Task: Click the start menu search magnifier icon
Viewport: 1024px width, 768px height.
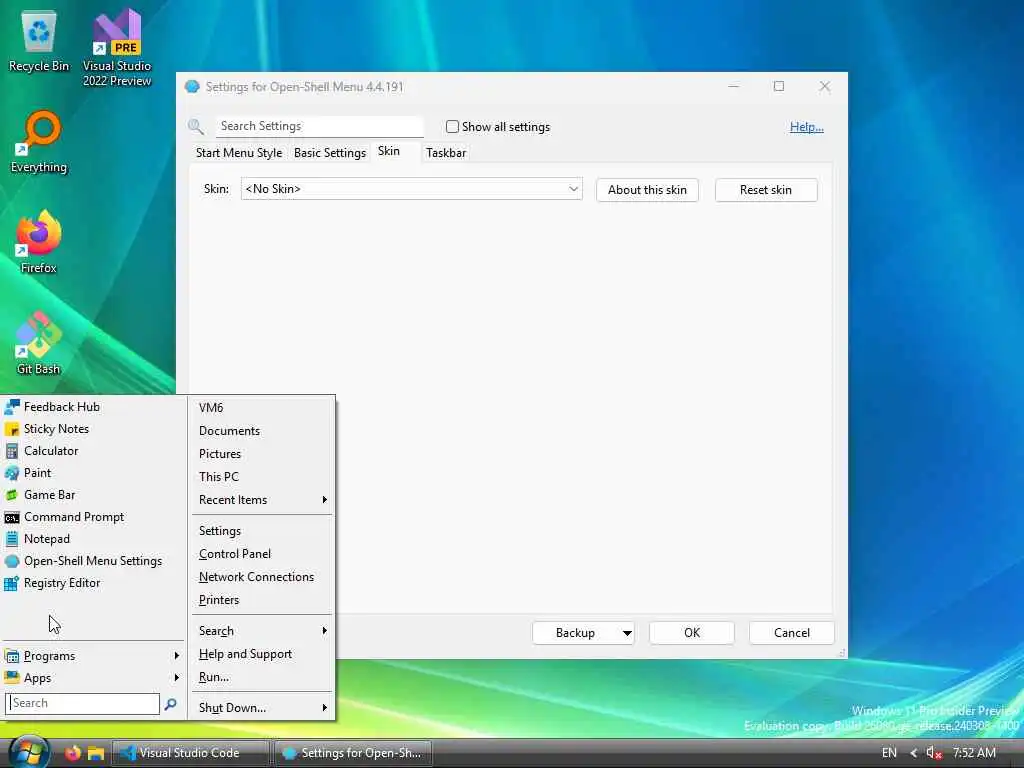Action: point(170,704)
